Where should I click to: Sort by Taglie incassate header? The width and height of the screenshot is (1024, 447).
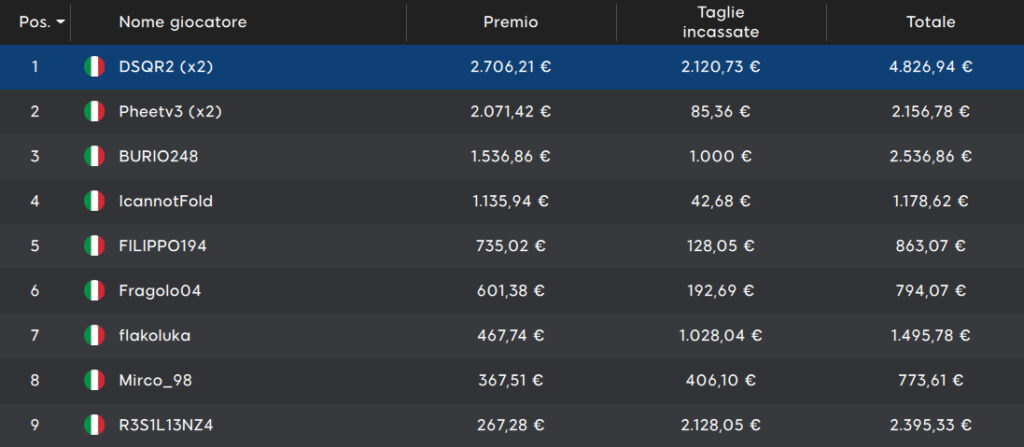tap(721, 22)
